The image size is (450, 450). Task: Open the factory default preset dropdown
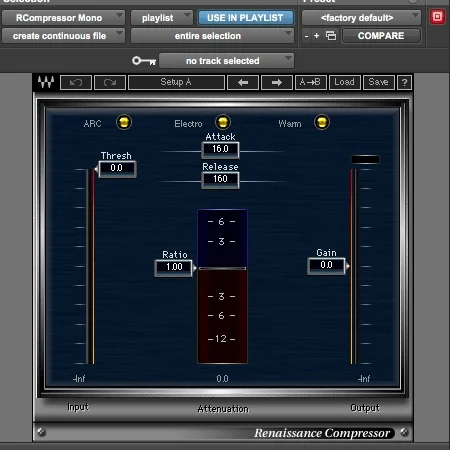click(361, 18)
